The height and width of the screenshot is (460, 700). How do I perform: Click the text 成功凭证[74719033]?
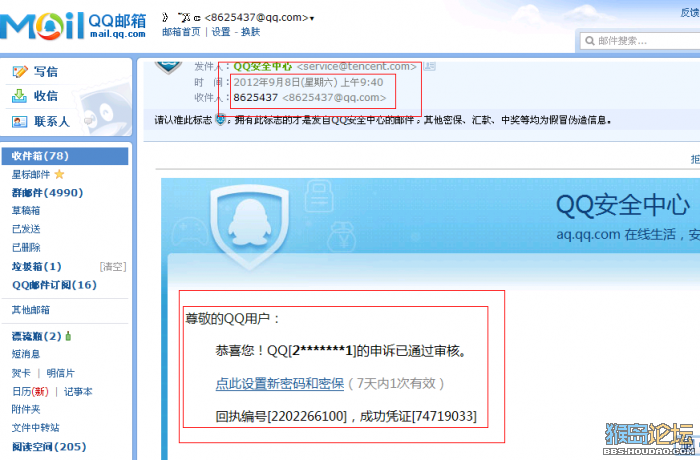[418, 416]
